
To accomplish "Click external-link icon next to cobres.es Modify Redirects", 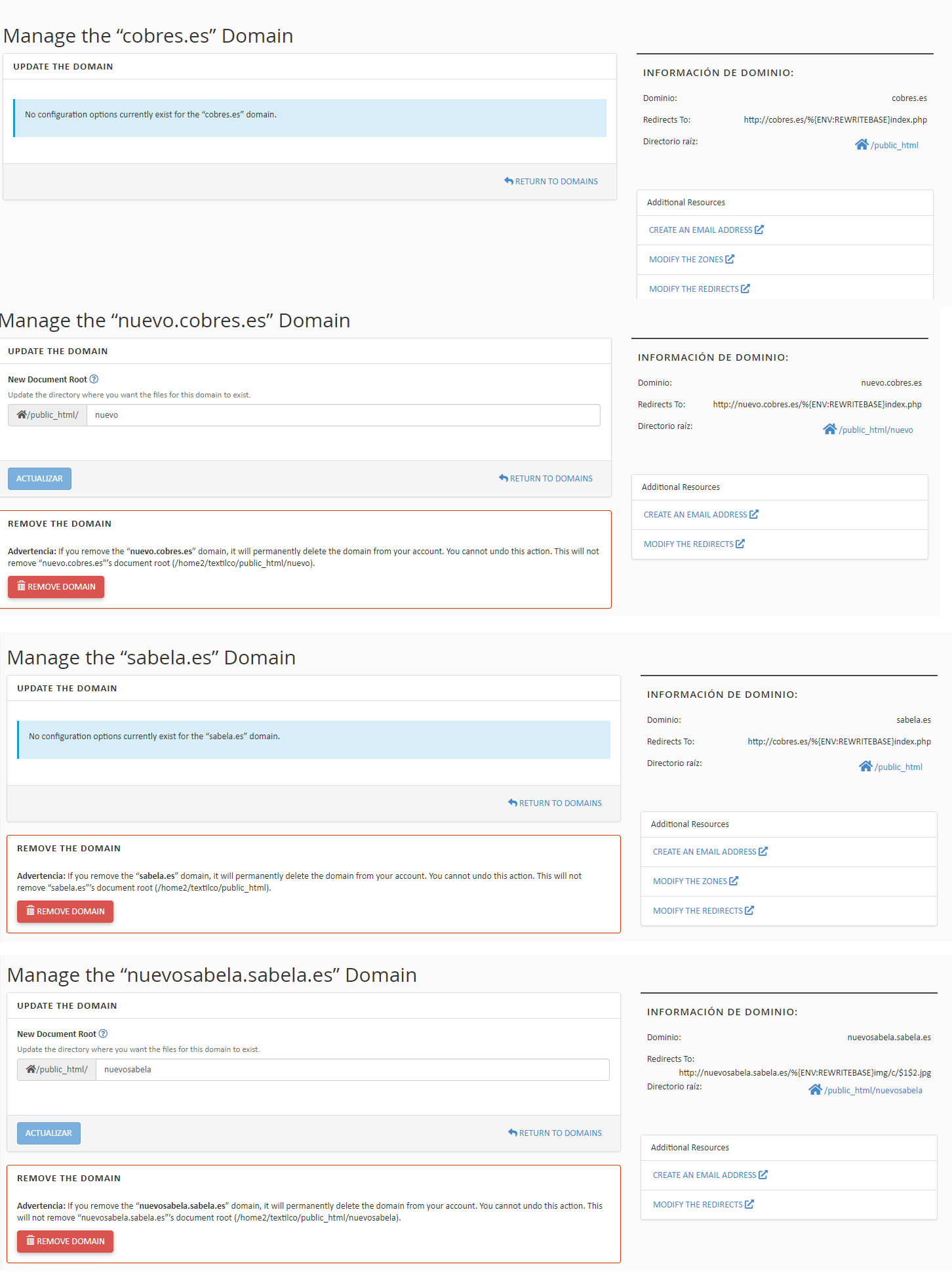I will coord(745,289).
